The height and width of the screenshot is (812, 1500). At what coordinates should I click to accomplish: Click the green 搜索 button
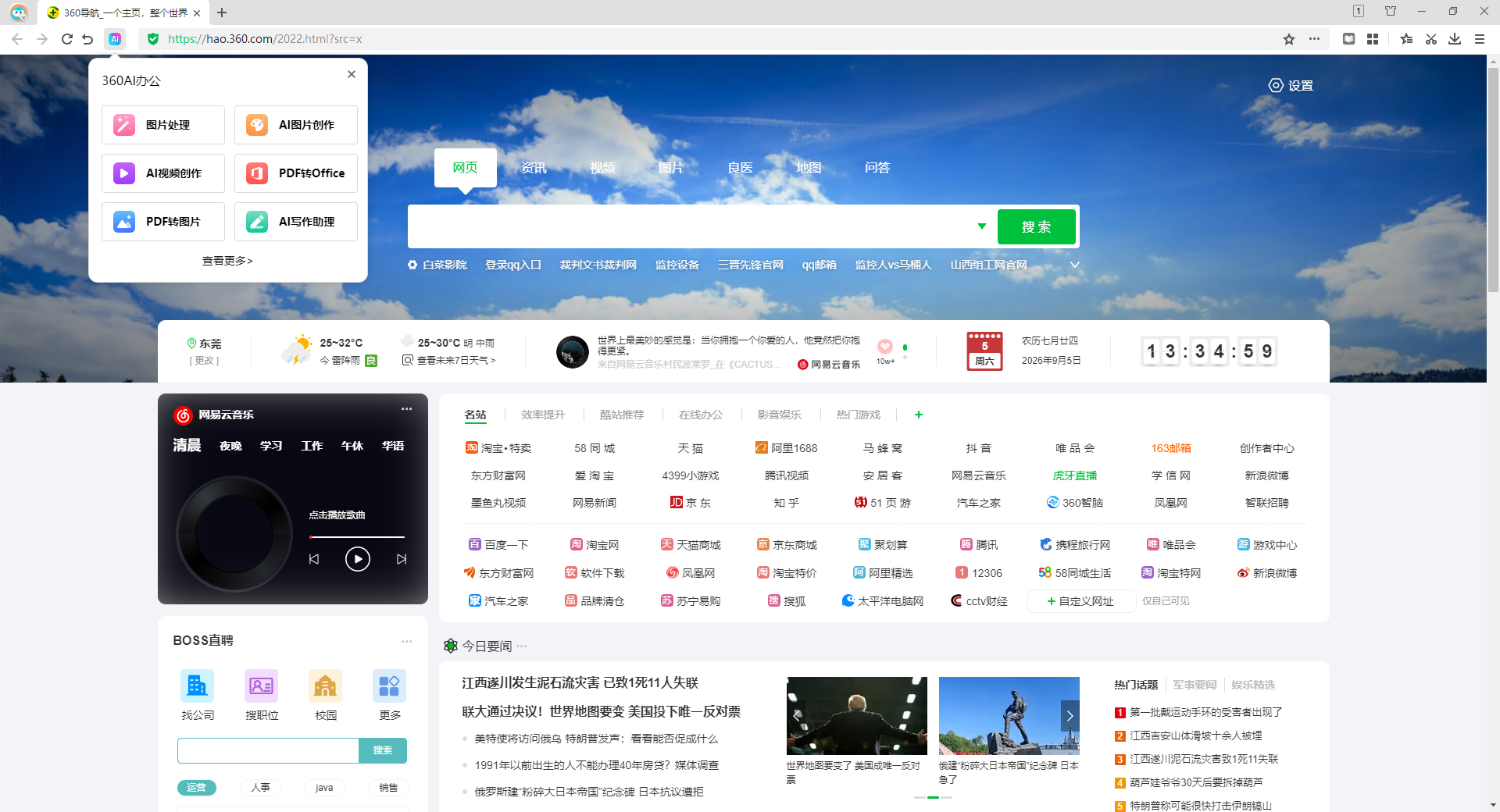[x=1037, y=226]
